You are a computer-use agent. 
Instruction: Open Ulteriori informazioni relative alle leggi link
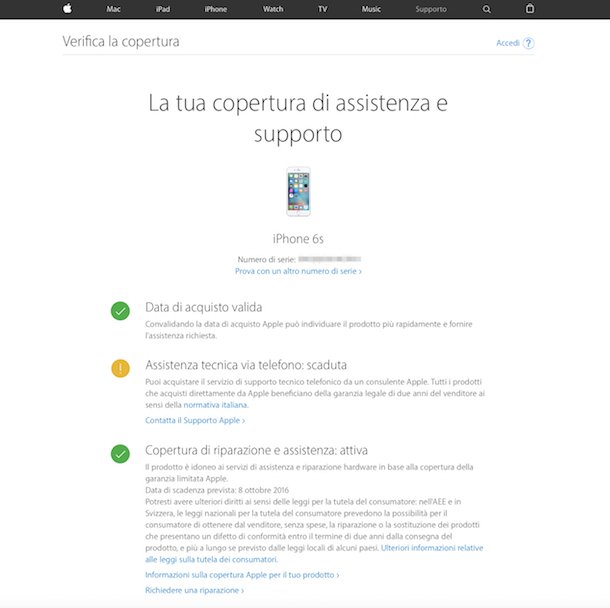[x=314, y=554]
